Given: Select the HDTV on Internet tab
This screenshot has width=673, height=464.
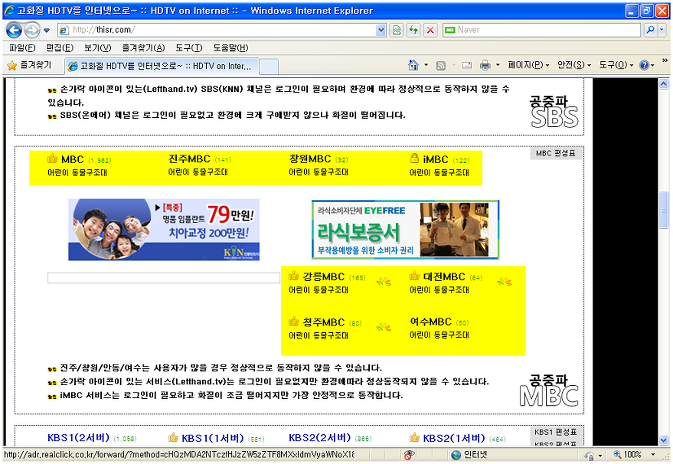Looking at the screenshot, I should coord(162,66).
